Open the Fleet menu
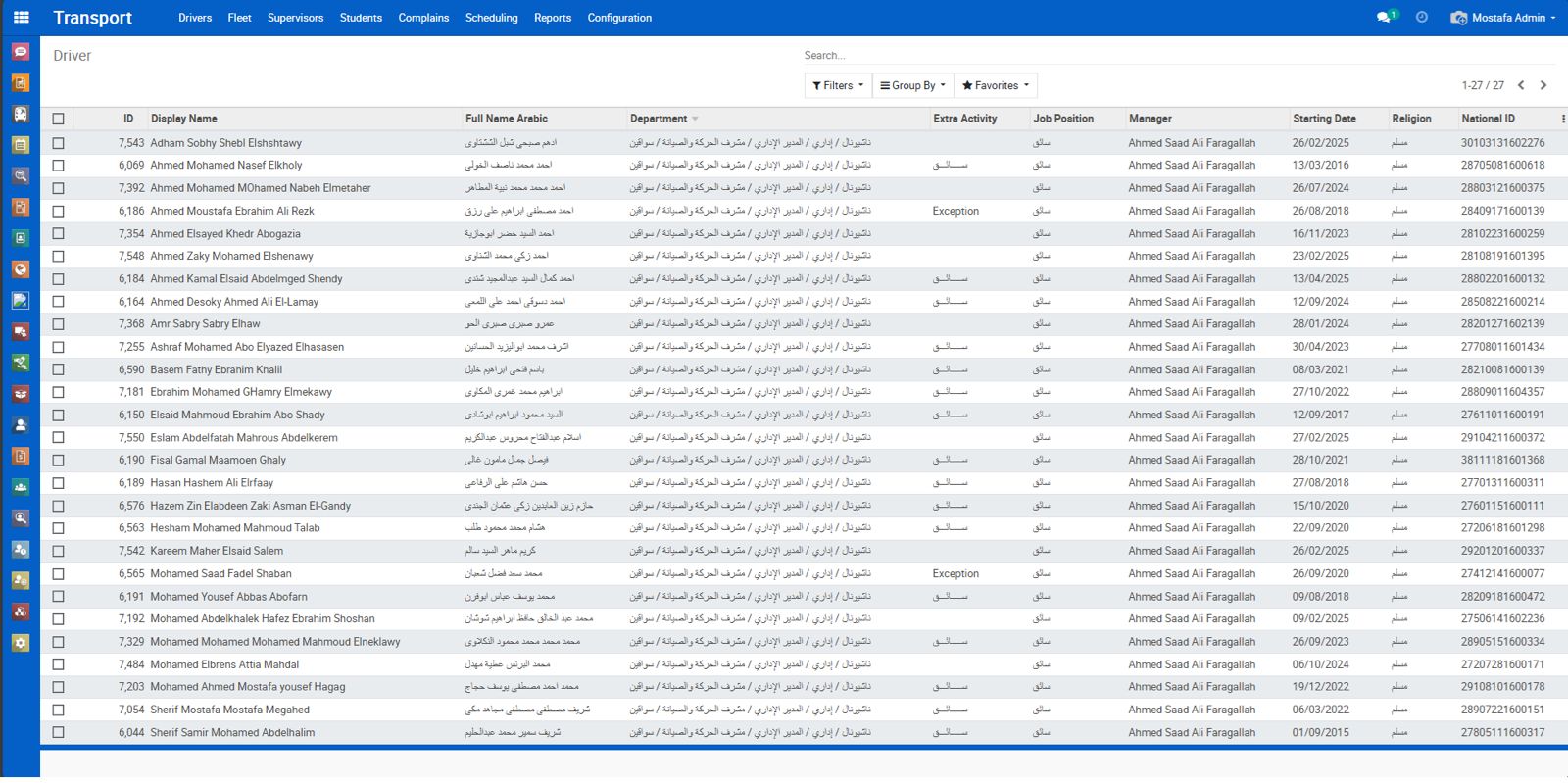Viewport: 1568px width, 783px height. [x=239, y=18]
